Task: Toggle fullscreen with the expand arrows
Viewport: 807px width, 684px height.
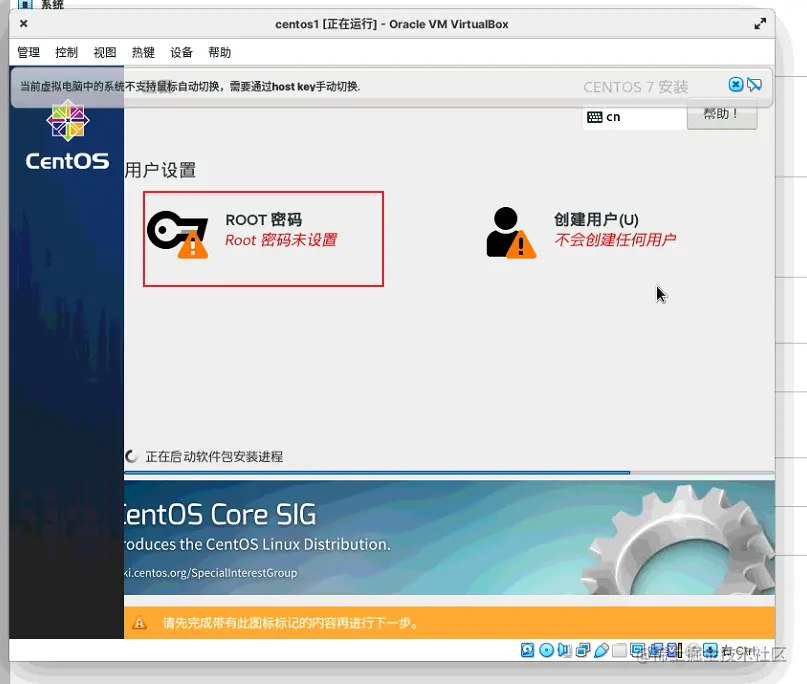Action: point(760,24)
